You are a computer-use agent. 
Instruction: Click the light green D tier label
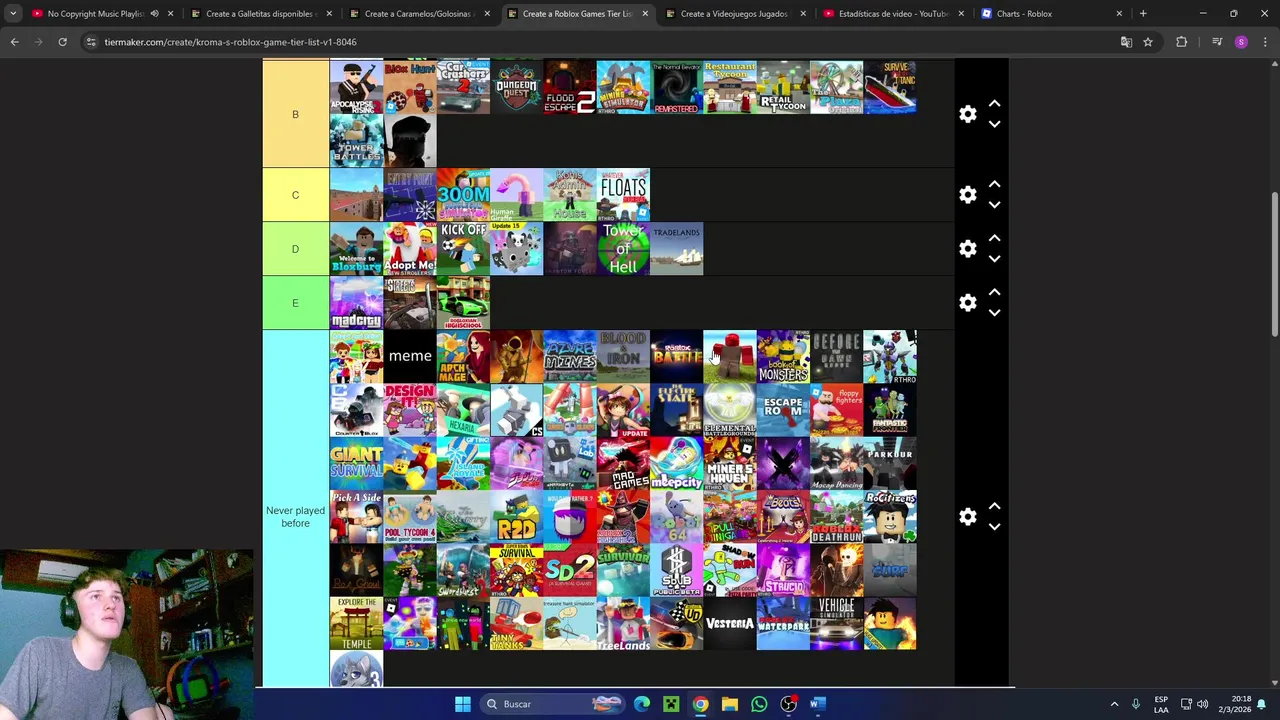(x=295, y=249)
